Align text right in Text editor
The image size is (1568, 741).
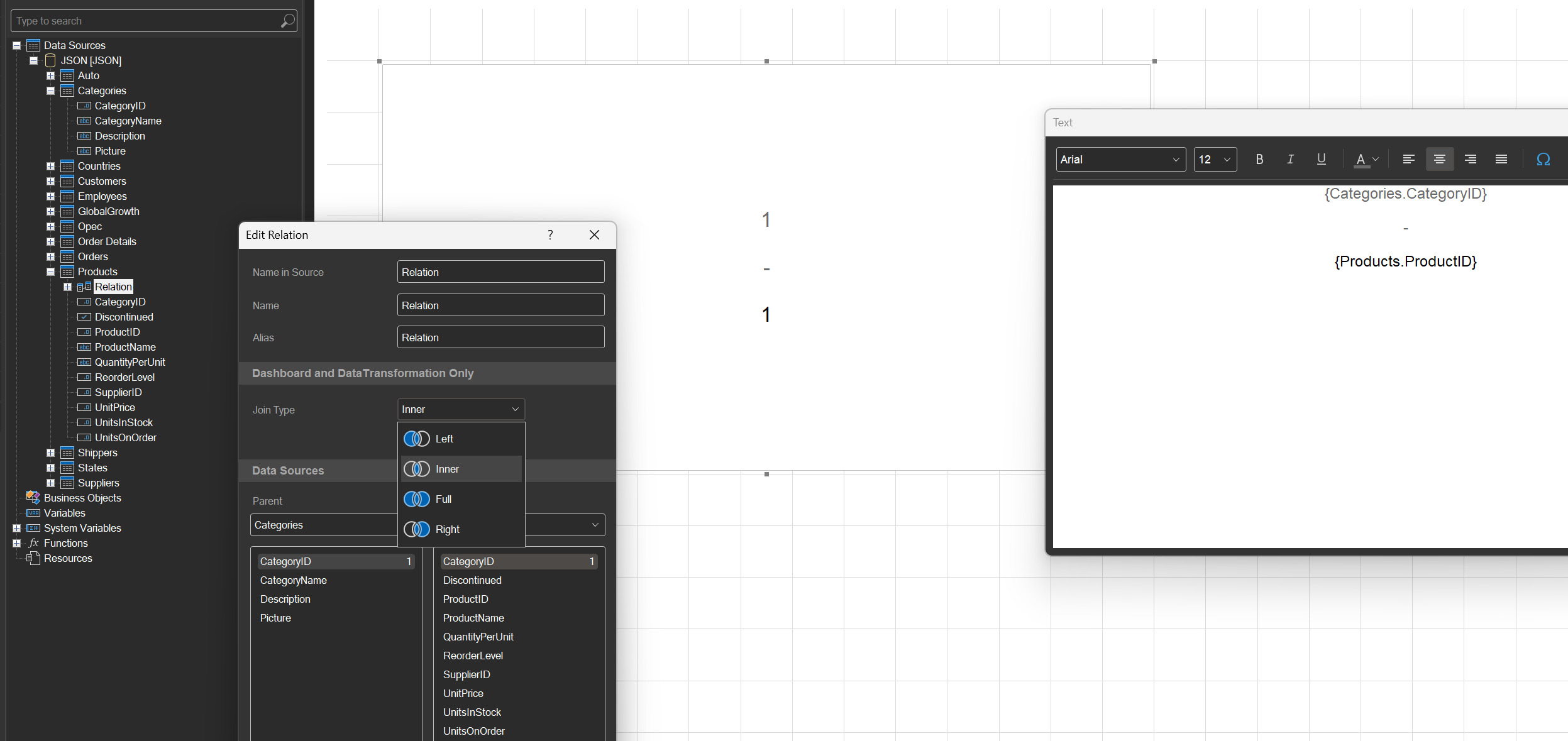1470,159
